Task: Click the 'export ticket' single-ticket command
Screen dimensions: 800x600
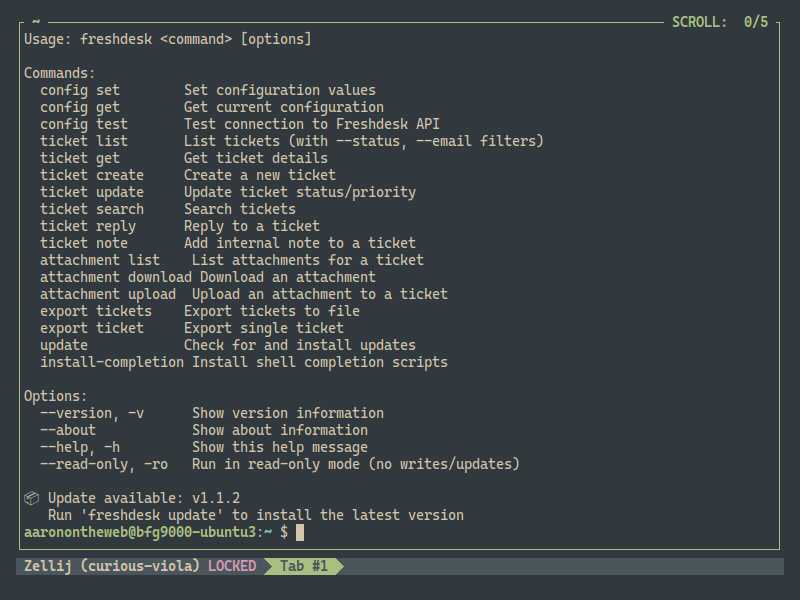Action: (x=92, y=328)
